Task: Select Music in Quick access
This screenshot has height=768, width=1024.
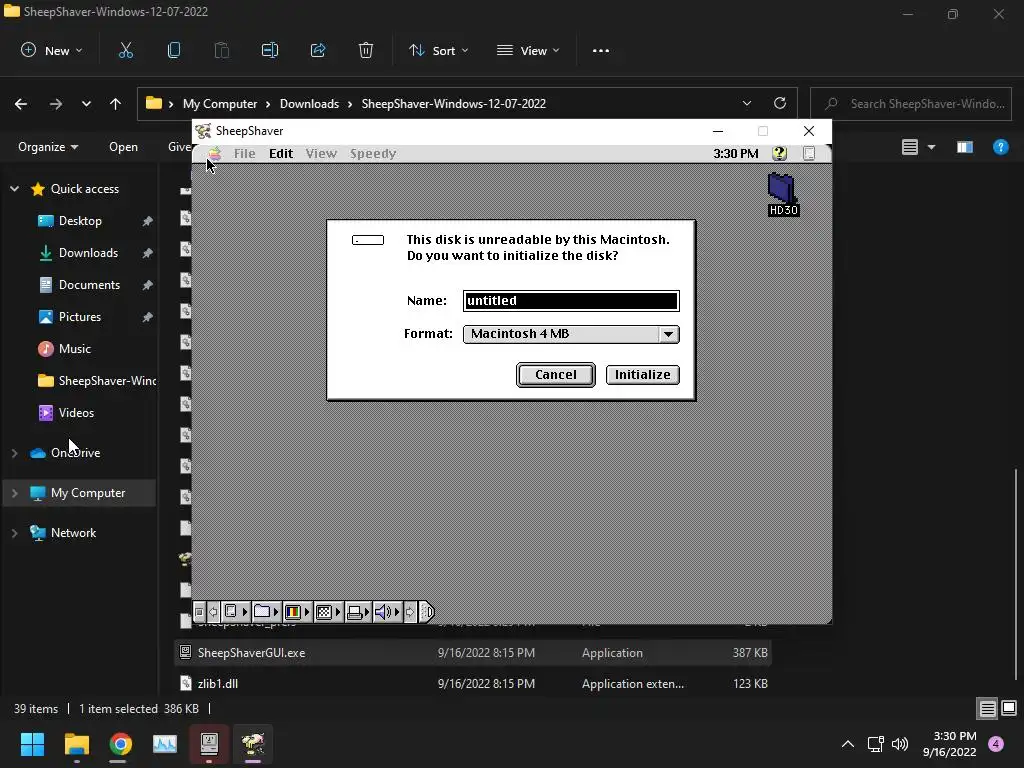Action: tap(74, 349)
